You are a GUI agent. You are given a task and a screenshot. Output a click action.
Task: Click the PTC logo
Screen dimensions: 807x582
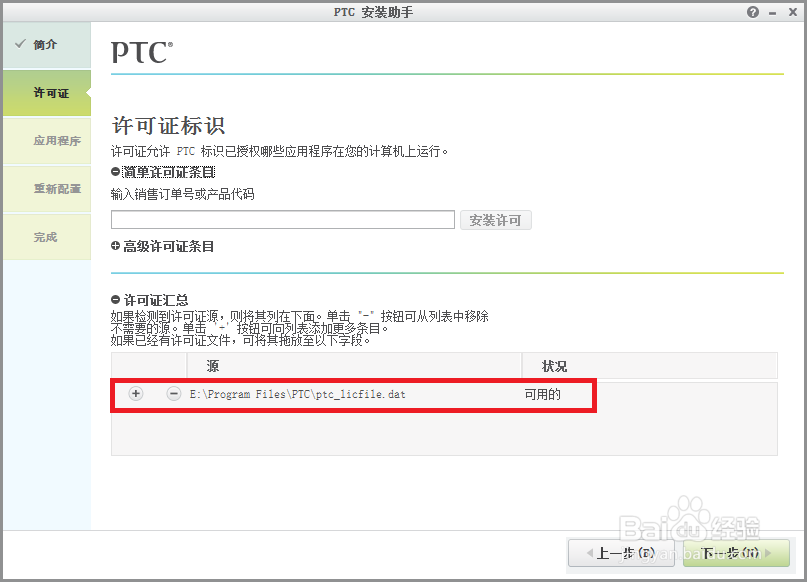(x=142, y=52)
